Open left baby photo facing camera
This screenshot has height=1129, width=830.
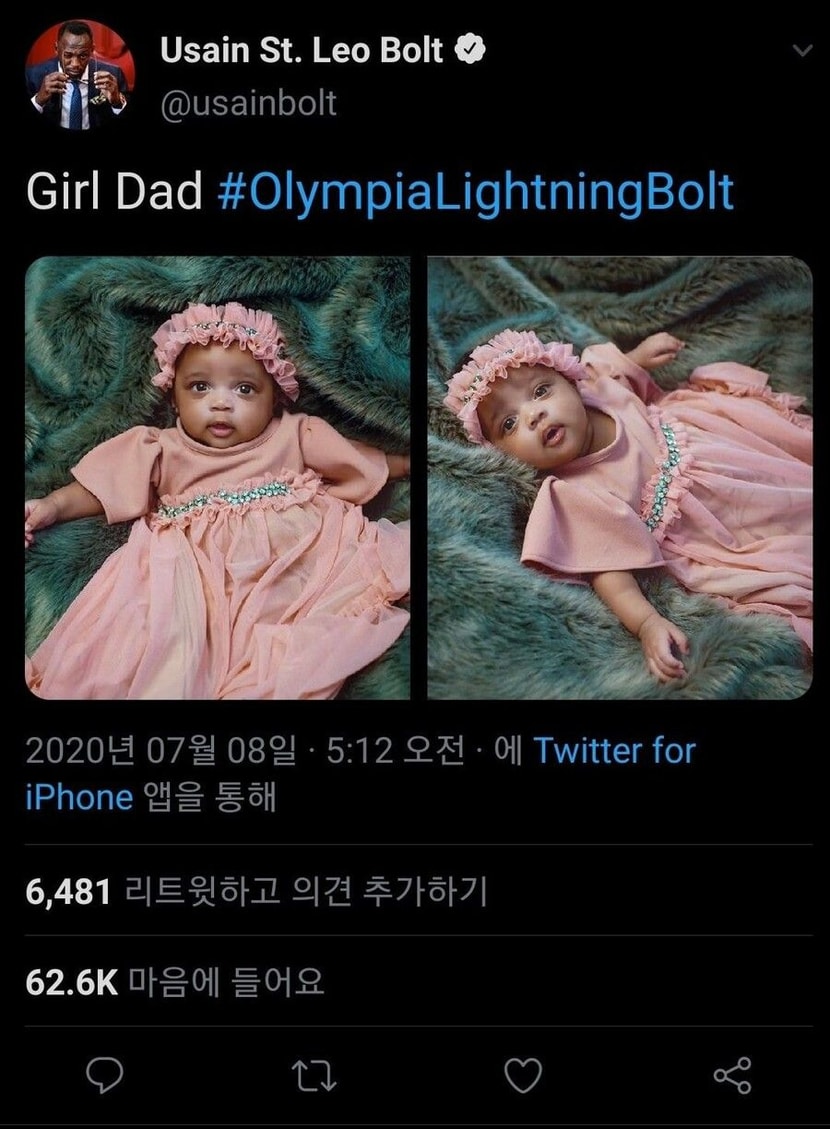click(x=217, y=477)
